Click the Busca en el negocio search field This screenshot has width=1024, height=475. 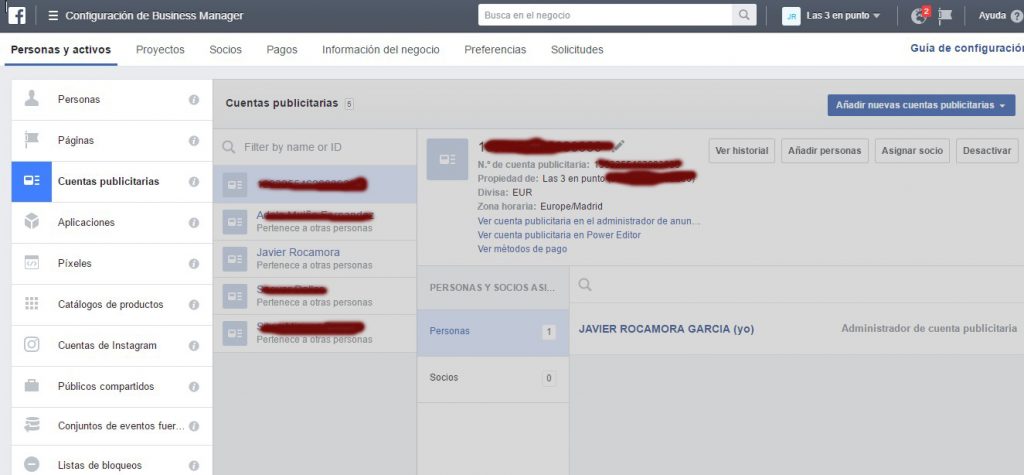pos(605,15)
